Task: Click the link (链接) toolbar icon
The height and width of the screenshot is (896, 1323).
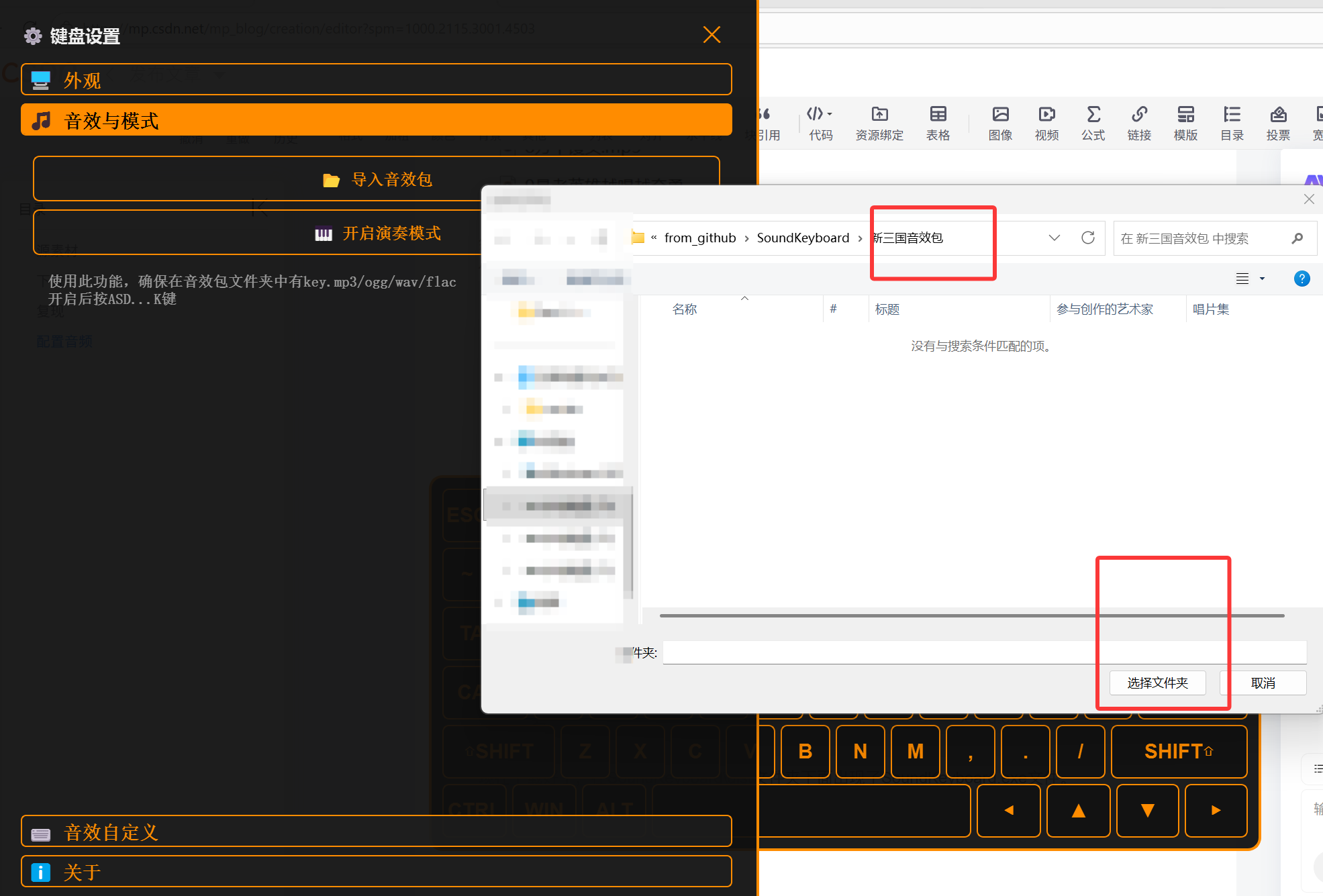Action: 1139,123
